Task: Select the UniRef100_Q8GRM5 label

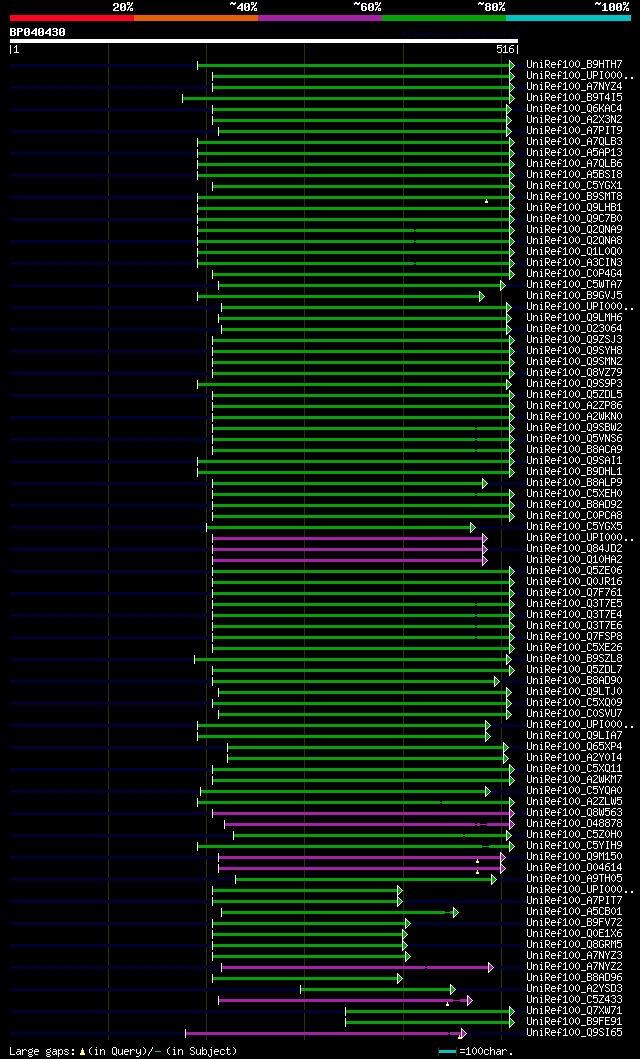Action: coord(575,945)
